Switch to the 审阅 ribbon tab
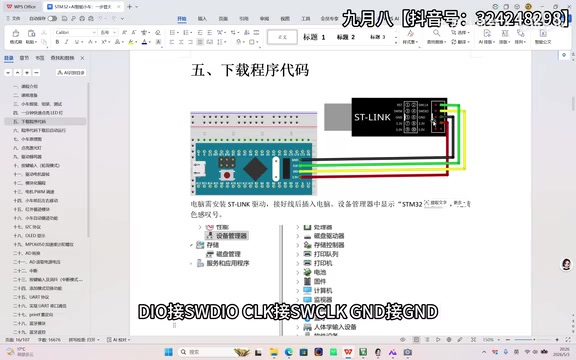Screen dimensions: 576x360 (264, 18)
